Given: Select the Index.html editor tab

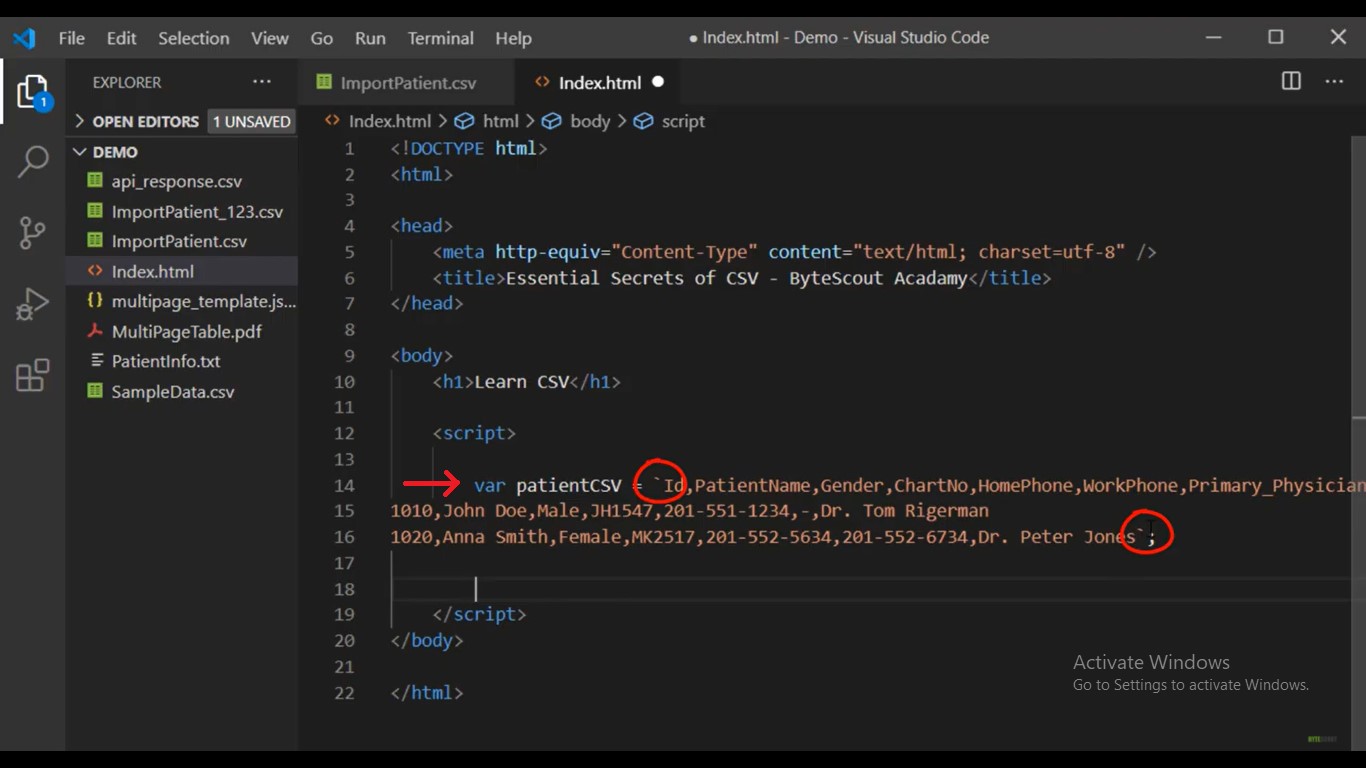Looking at the screenshot, I should (597, 82).
